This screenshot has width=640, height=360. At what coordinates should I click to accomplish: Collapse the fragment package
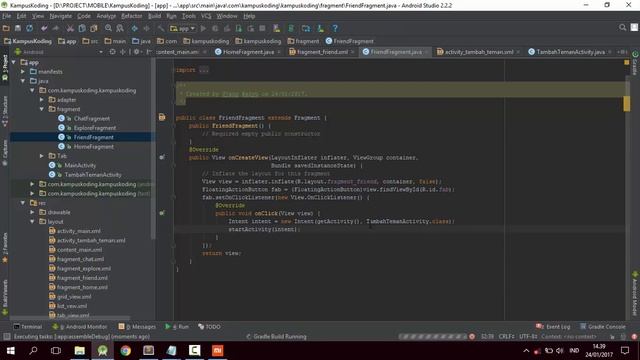coord(42,109)
